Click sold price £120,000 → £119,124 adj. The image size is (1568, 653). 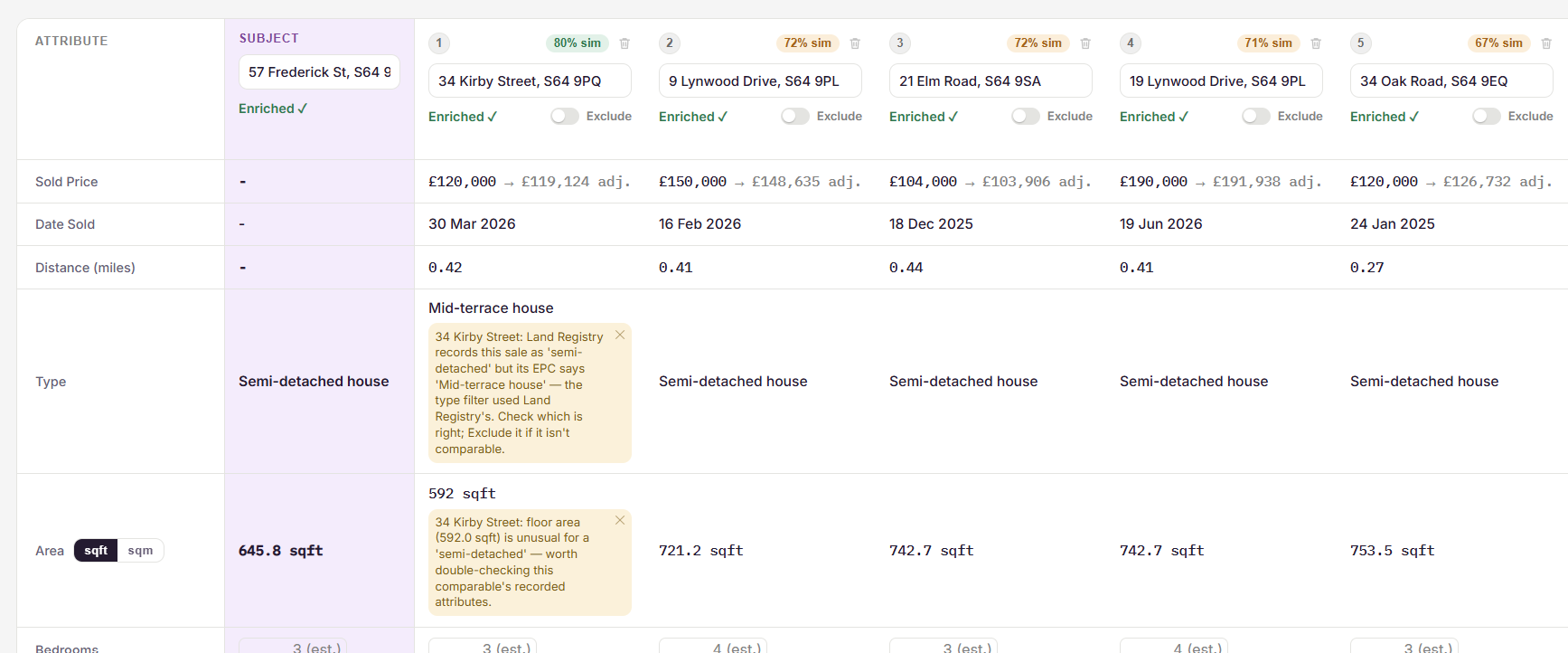pyautogui.click(x=530, y=182)
